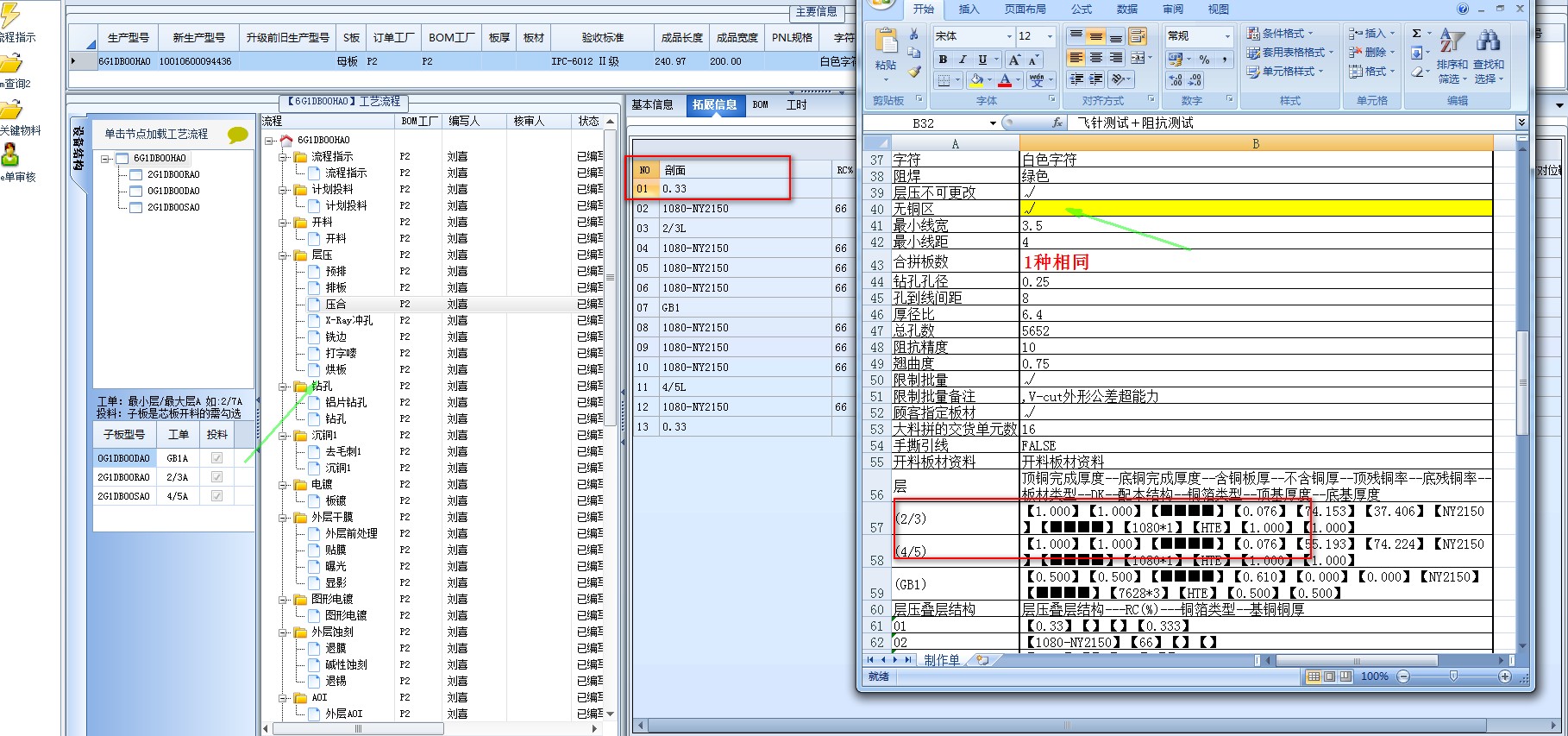This screenshot has width=1568, height=736.
Task: Switch to the 视图 ribbon tab
Action: coord(1218,9)
